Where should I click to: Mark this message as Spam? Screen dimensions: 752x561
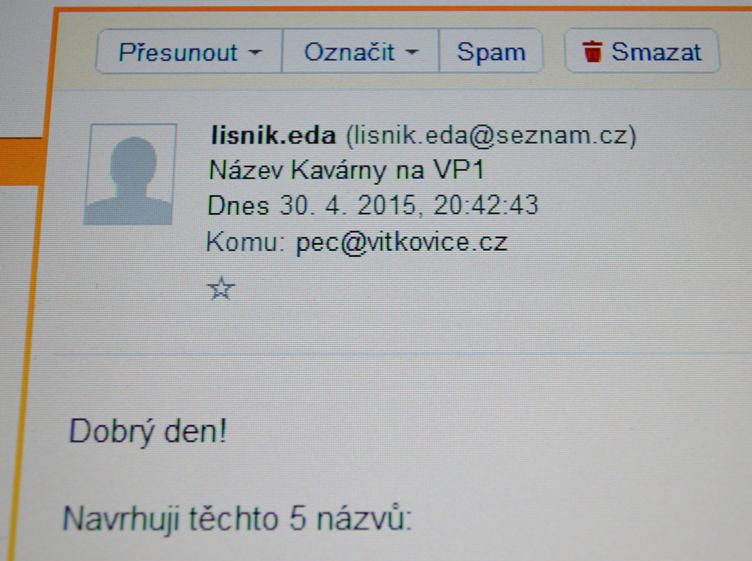tap(491, 51)
